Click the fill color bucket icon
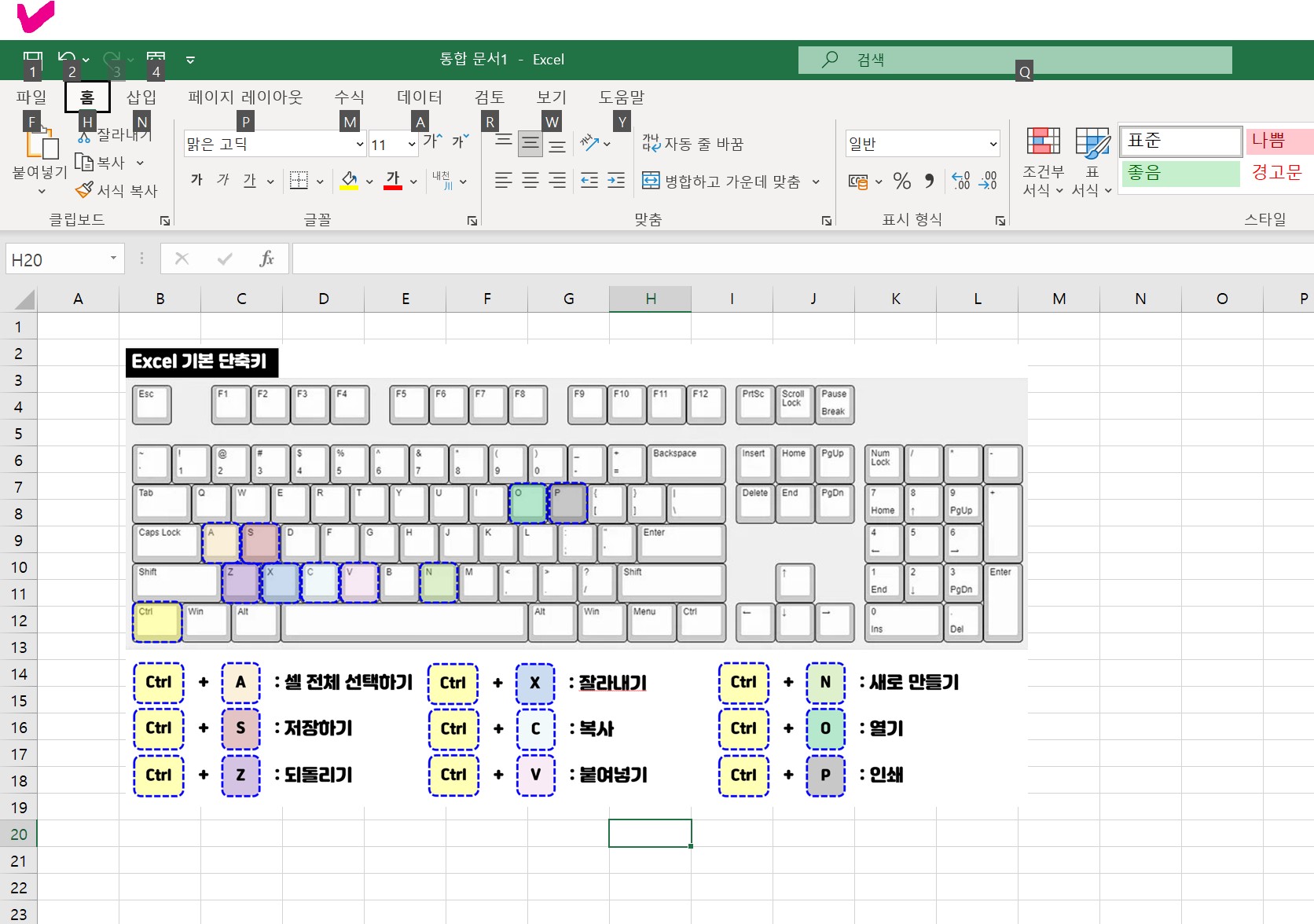The width and height of the screenshot is (1314, 924). point(350,181)
